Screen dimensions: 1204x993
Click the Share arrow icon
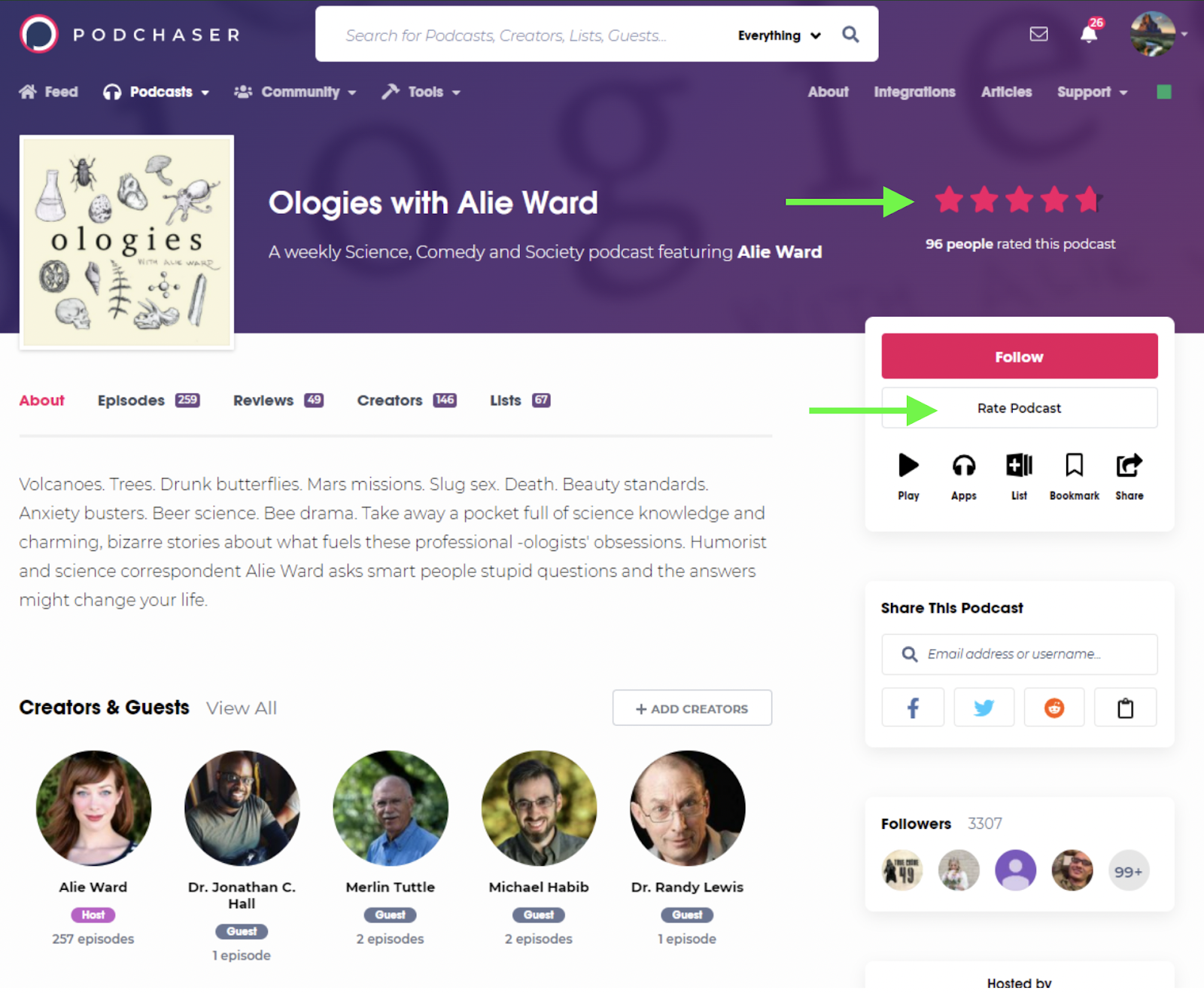(x=1129, y=476)
